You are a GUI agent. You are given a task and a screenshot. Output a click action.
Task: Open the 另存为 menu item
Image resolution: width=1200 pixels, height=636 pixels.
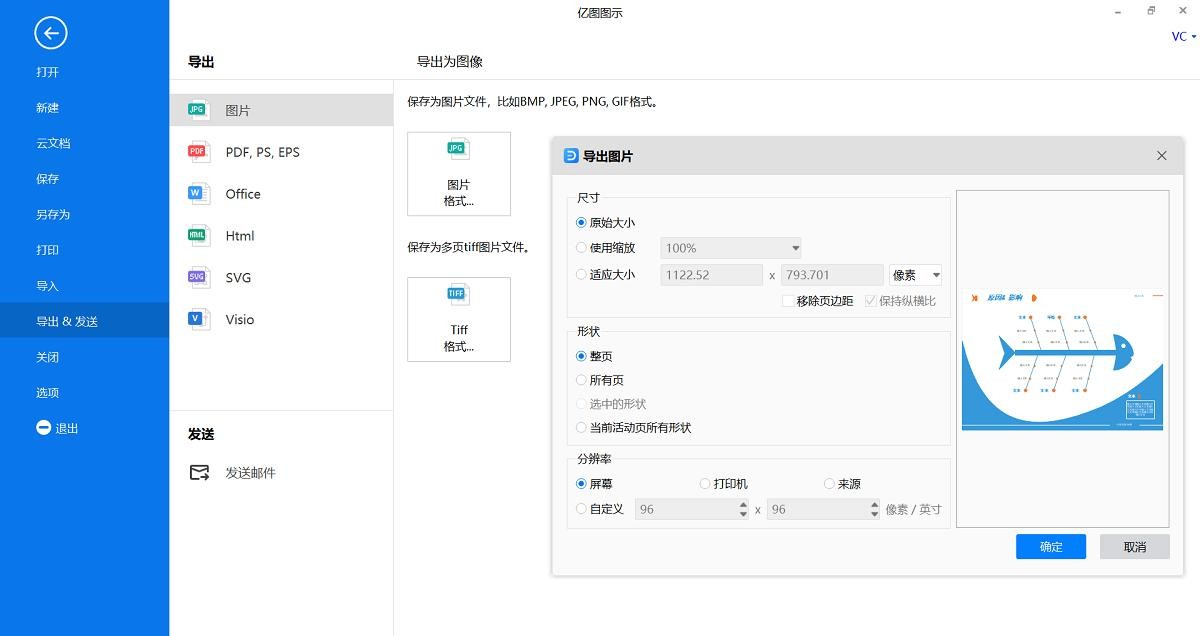click(x=53, y=214)
